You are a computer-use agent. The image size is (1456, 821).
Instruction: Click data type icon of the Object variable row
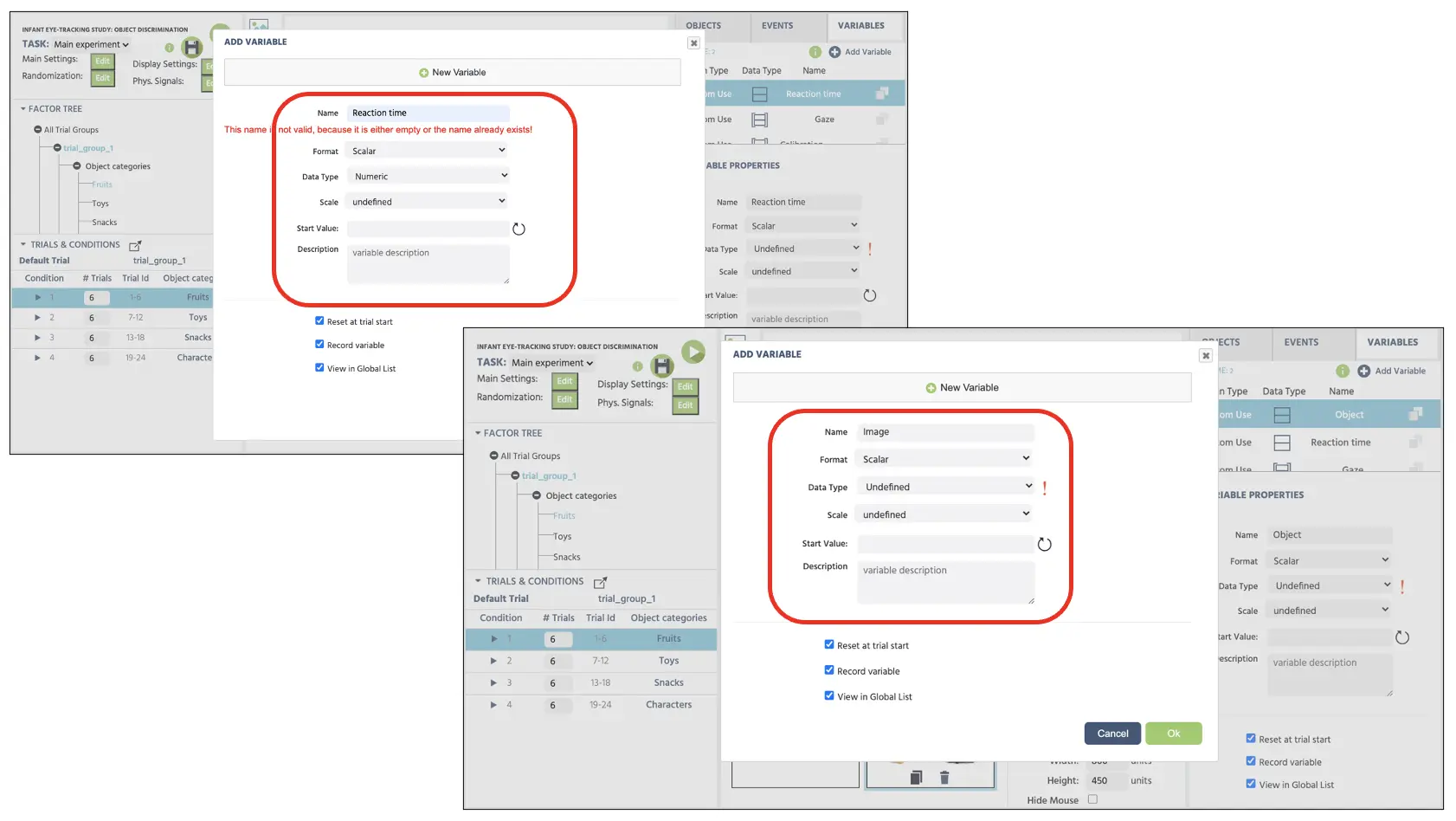pos(1282,415)
